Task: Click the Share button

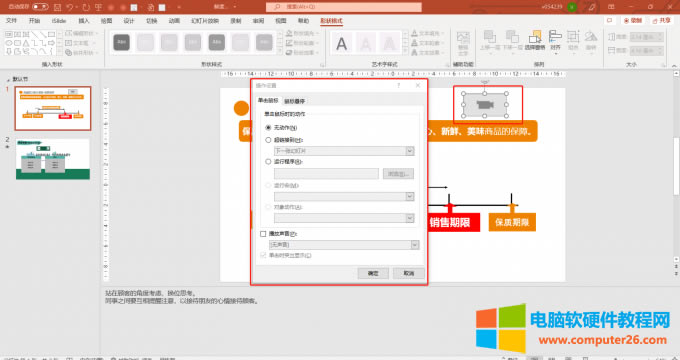Action: pyautogui.click(x=661, y=20)
